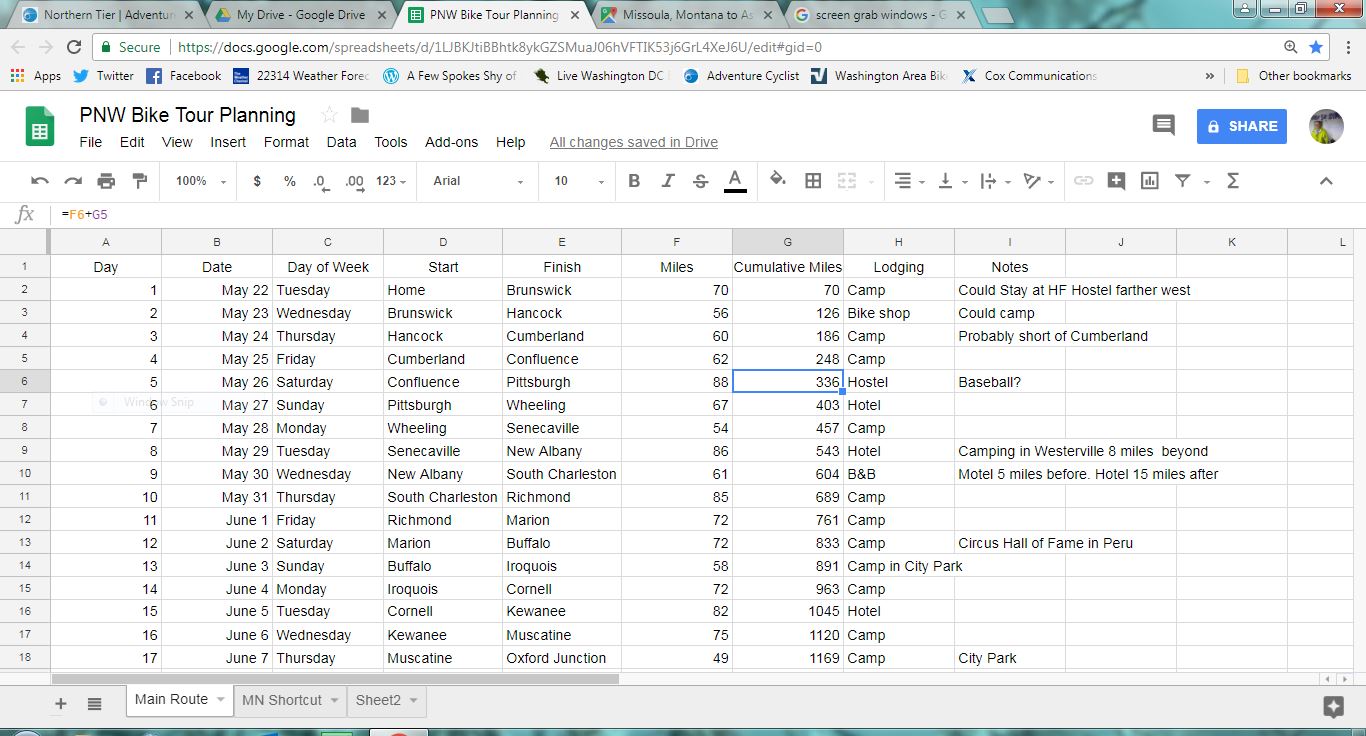
Task: Click the Insert chart icon
Action: coord(1149,181)
